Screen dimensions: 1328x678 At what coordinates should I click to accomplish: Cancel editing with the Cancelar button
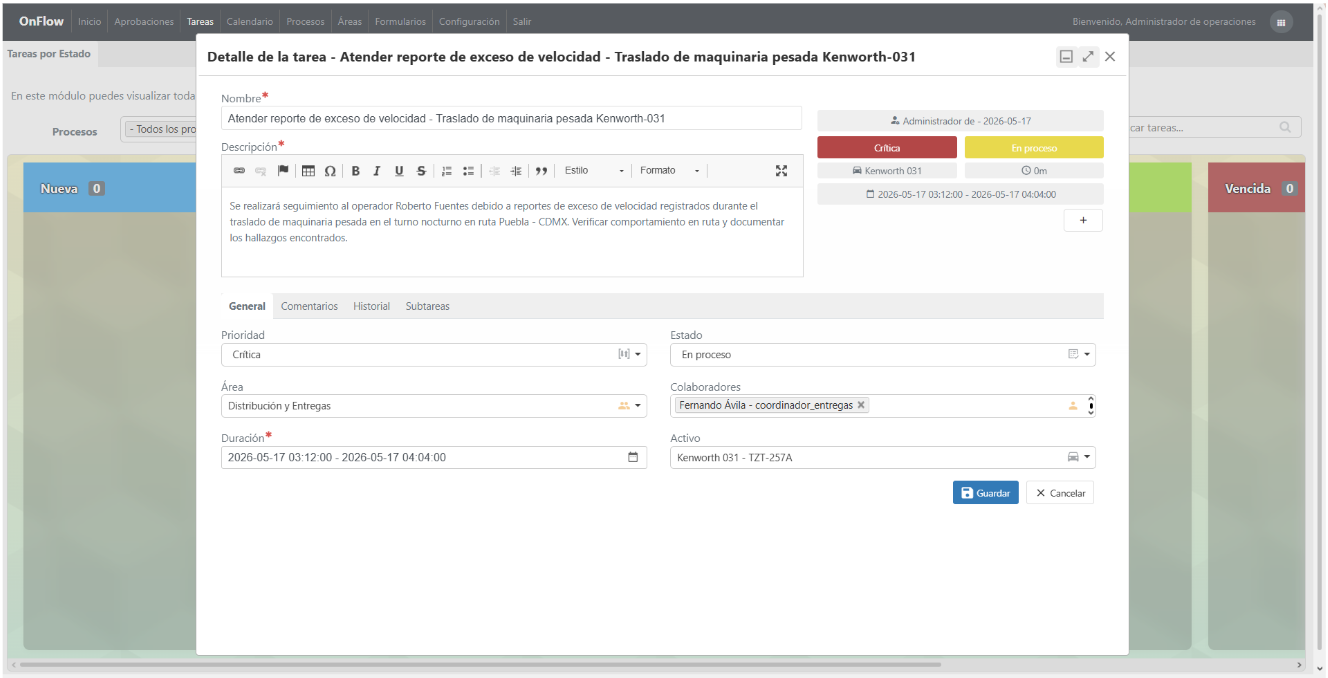click(1060, 493)
